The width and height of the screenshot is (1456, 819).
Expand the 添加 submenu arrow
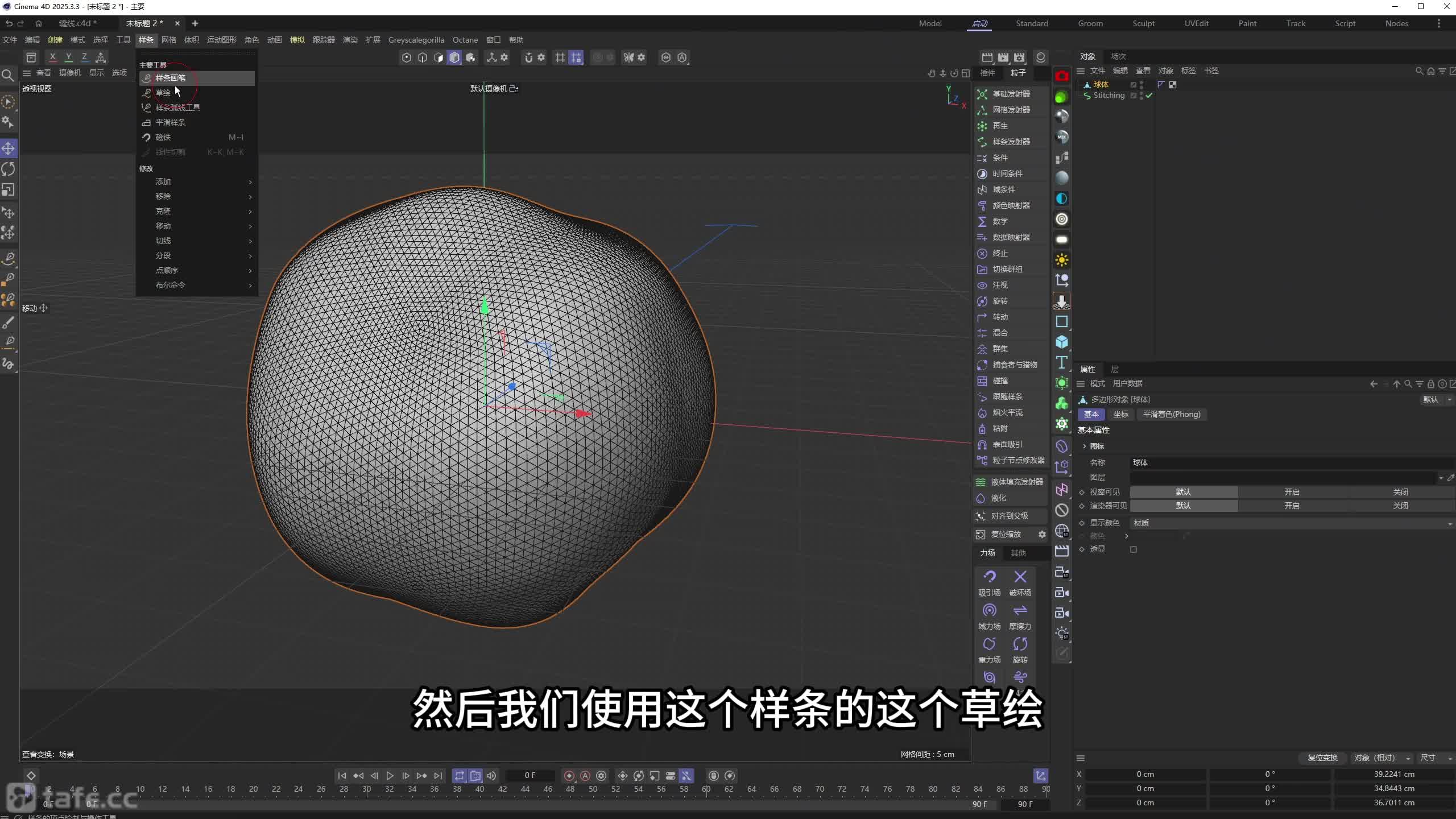pyautogui.click(x=250, y=182)
